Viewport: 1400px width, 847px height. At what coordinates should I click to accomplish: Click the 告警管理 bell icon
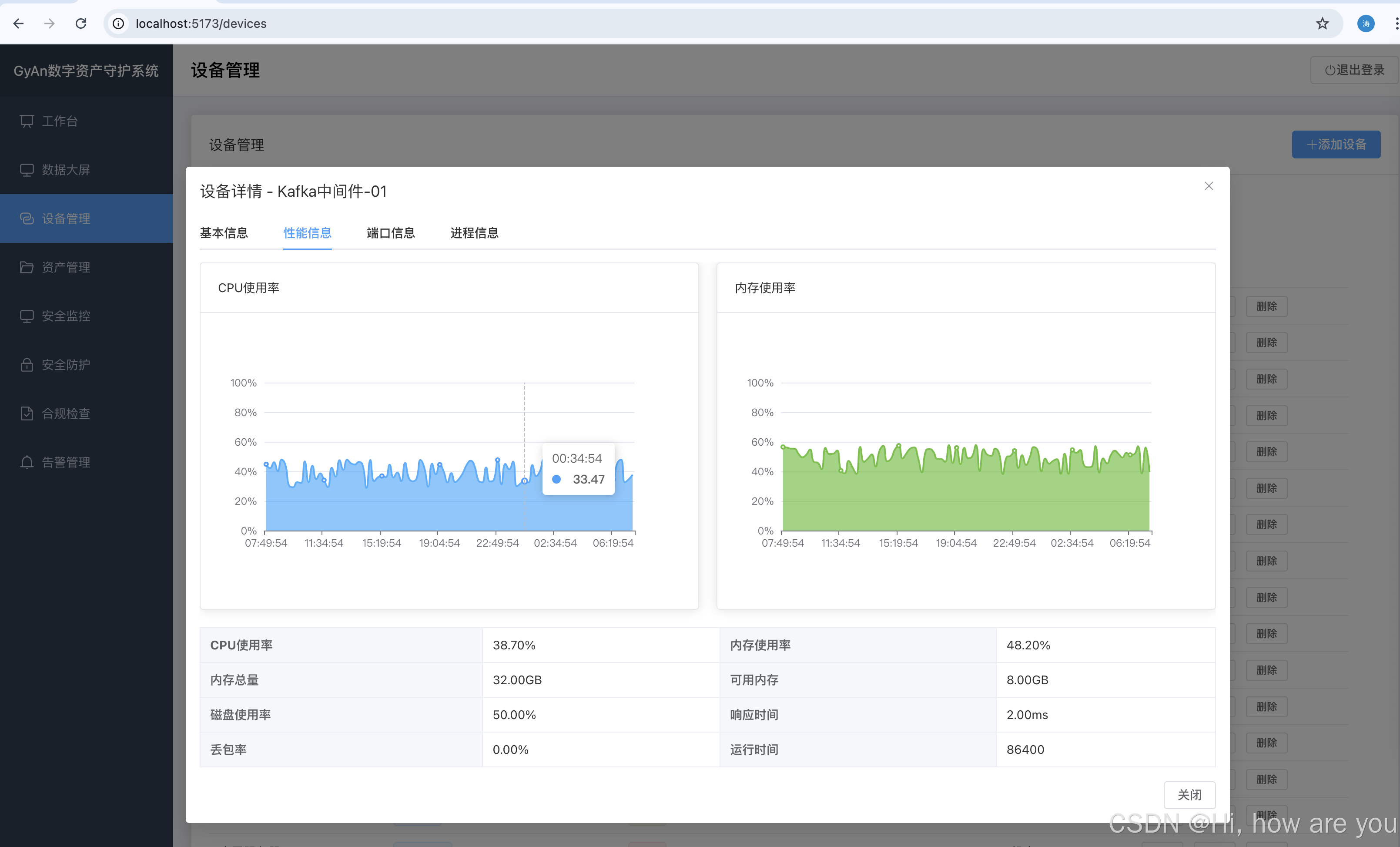pyautogui.click(x=27, y=462)
